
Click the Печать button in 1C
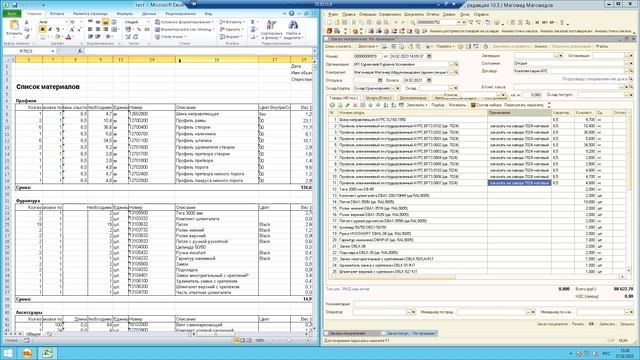(578, 324)
